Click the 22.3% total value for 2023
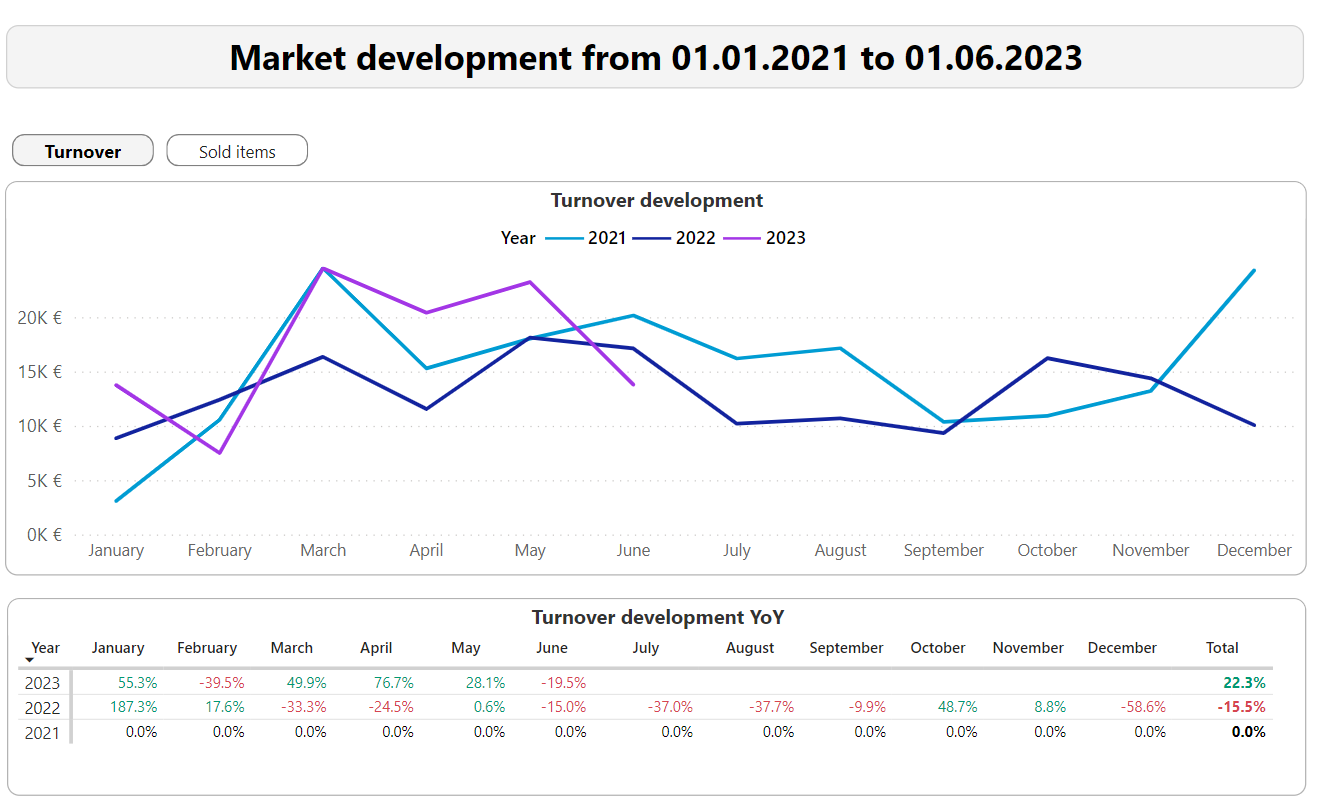 [1244, 684]
